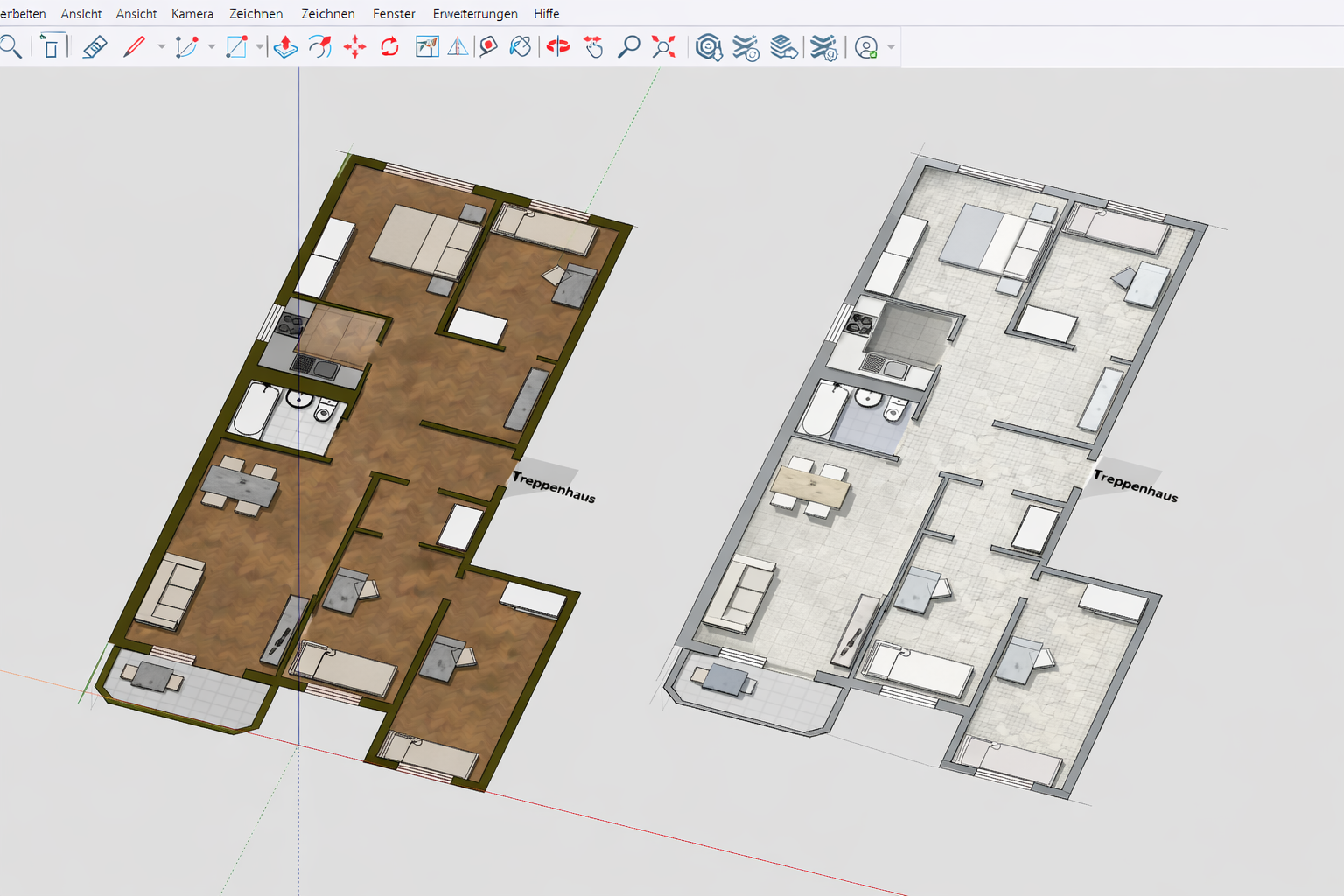Activate the Offset tool with red arrow

pyautogui.click(x=320, y=46)
